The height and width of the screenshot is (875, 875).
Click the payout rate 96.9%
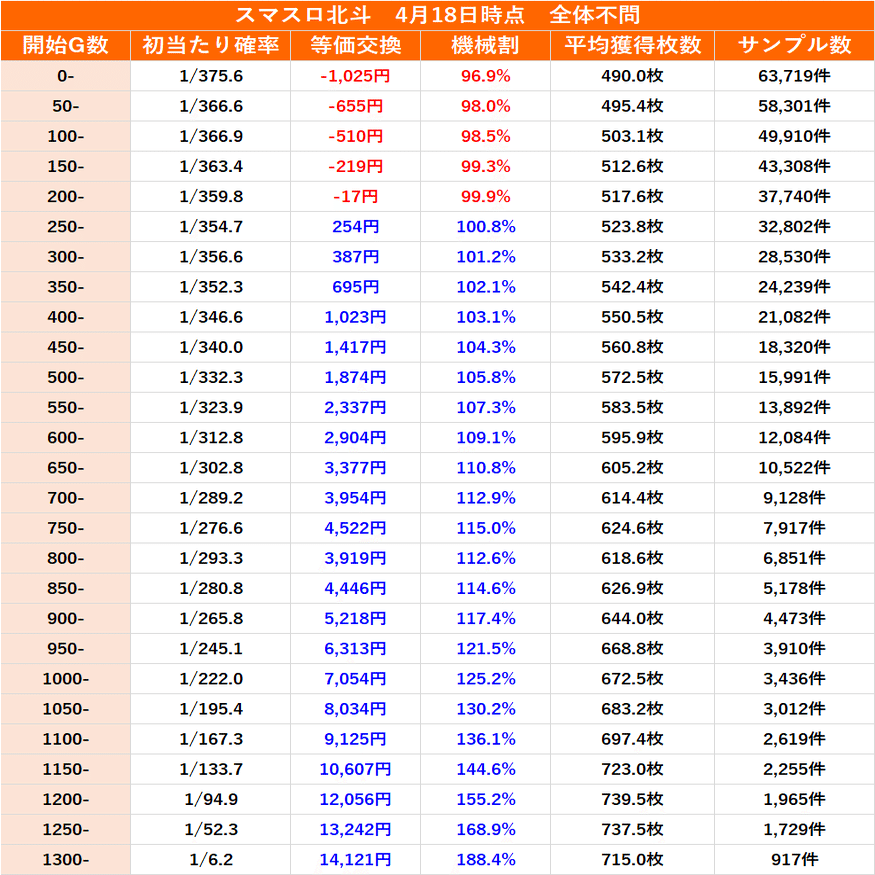point(485,76)
